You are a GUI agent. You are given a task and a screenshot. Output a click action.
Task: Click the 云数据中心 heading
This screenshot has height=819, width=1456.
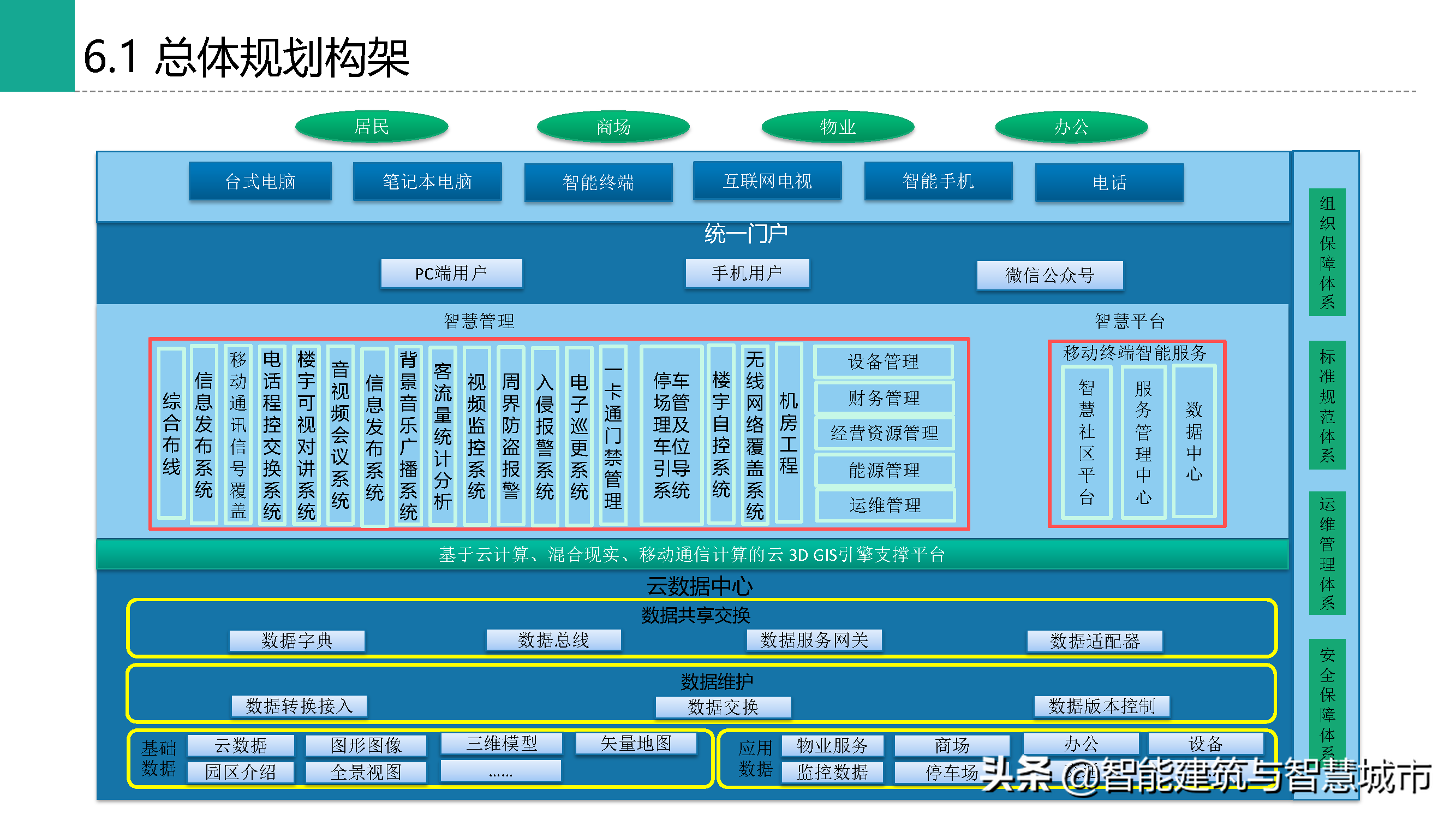(x=700, y=586)
